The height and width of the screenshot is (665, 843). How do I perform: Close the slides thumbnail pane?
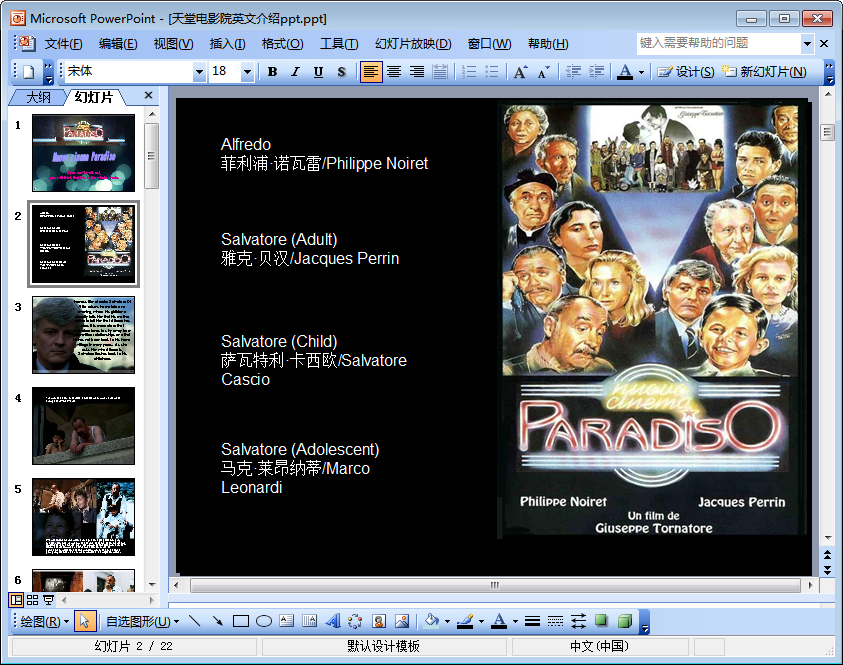149,96
